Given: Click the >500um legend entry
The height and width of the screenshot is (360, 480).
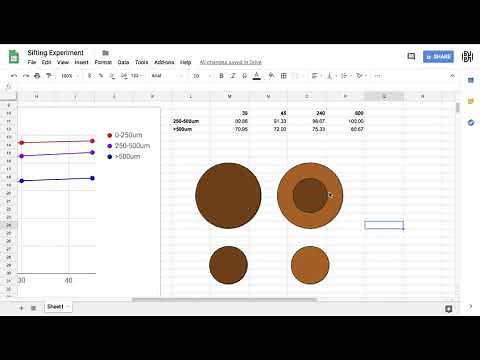Looking at the screenshot, I should 124,156.
